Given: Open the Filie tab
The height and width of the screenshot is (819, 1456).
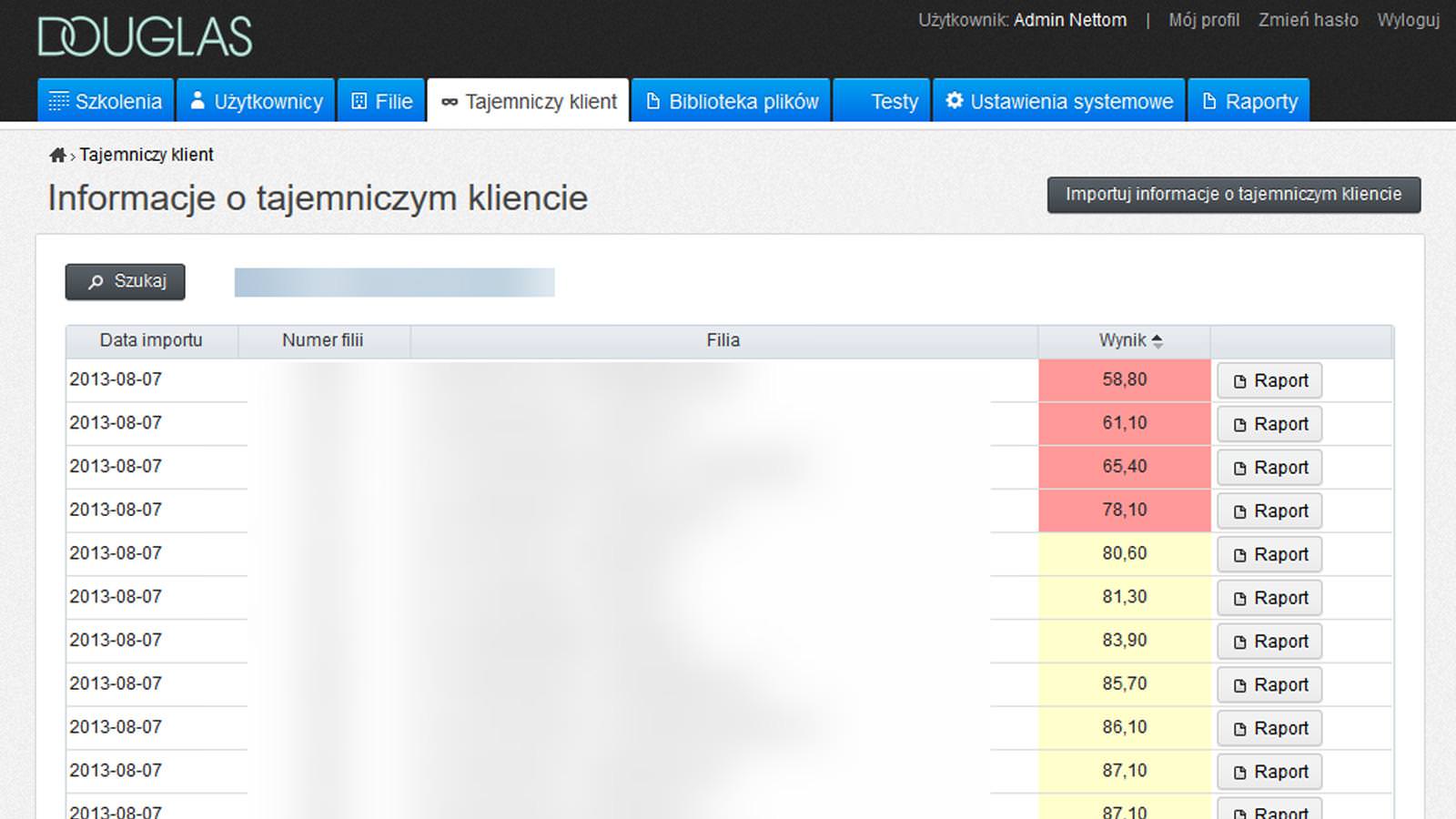Looking at the screenshot, I should [382, 101].
